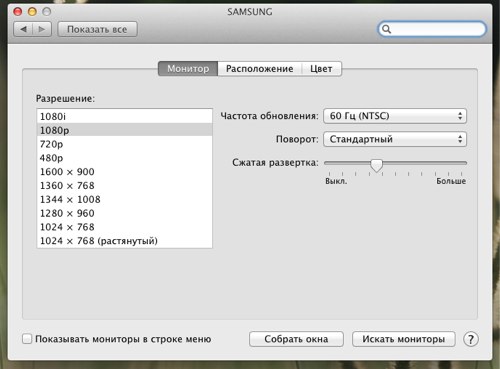Enable Показывать мониторы в строке меню checkbox
Image resolution: width=500 pixels, height=369 pixels.
pyautogui.click(x=27, y=339)
